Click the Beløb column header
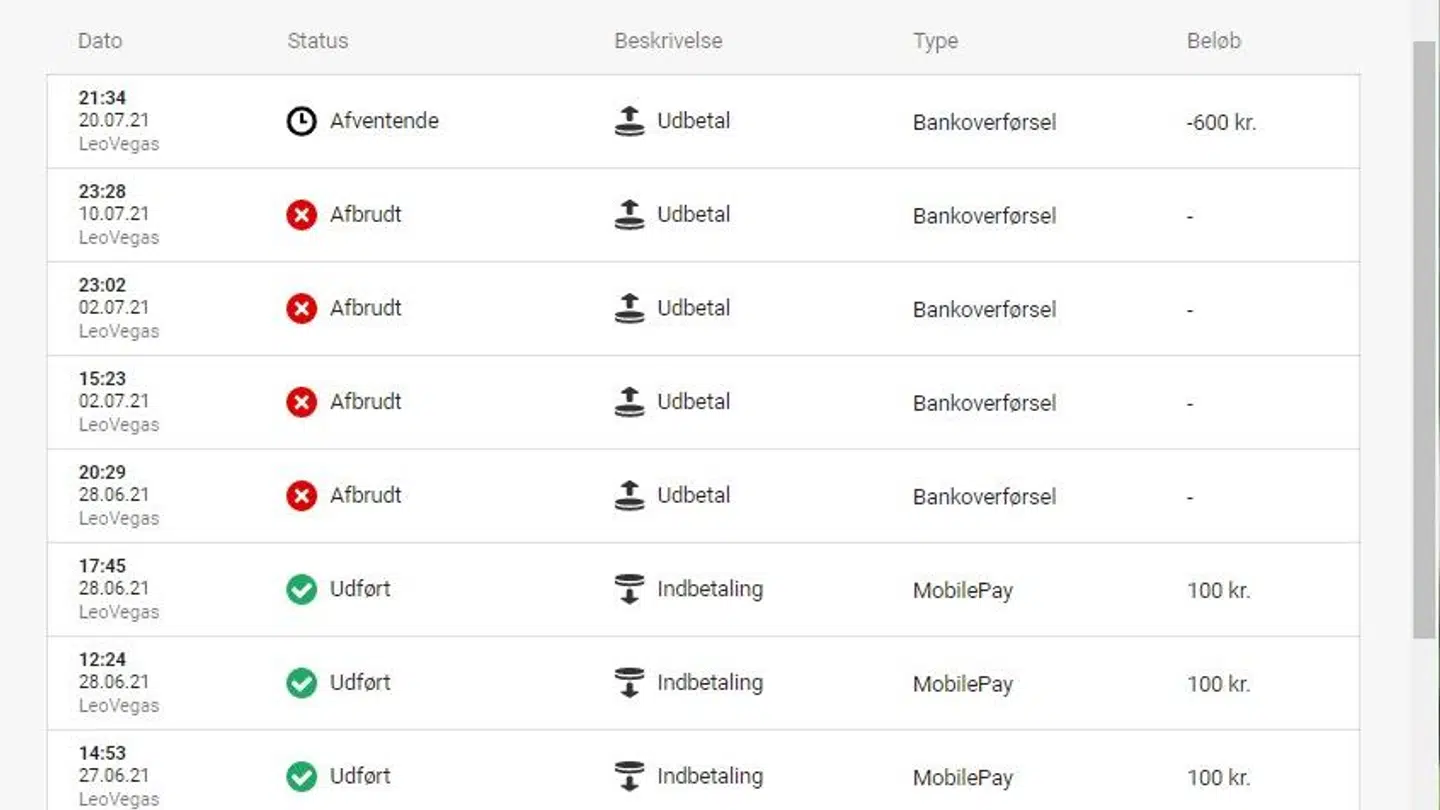This screenshot has width=1440, height=810. pos(1213,41)
